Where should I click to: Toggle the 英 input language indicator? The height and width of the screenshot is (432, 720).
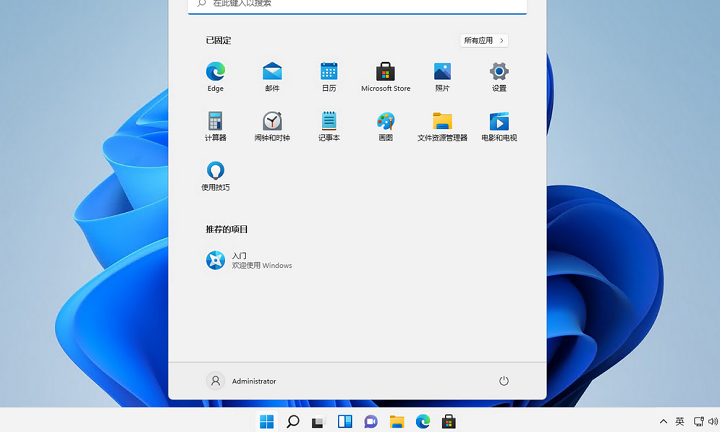click(680, 422)
